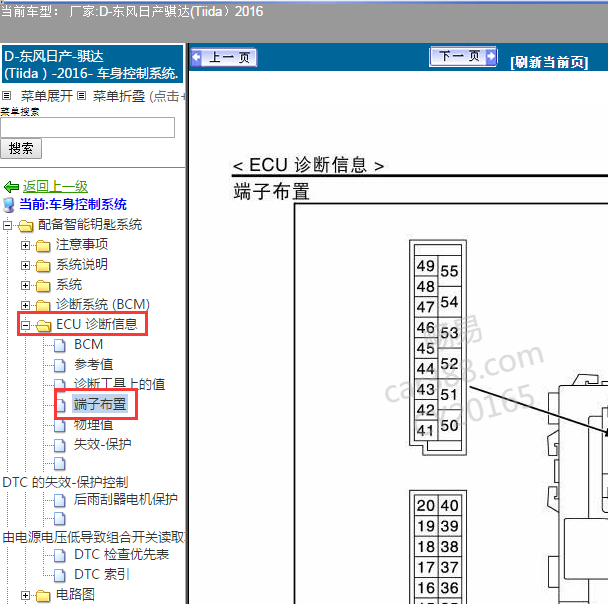This screenshot has height=604, width=608.
Task: Click 失效-保护 document icon
Action: tap(60, 445)
